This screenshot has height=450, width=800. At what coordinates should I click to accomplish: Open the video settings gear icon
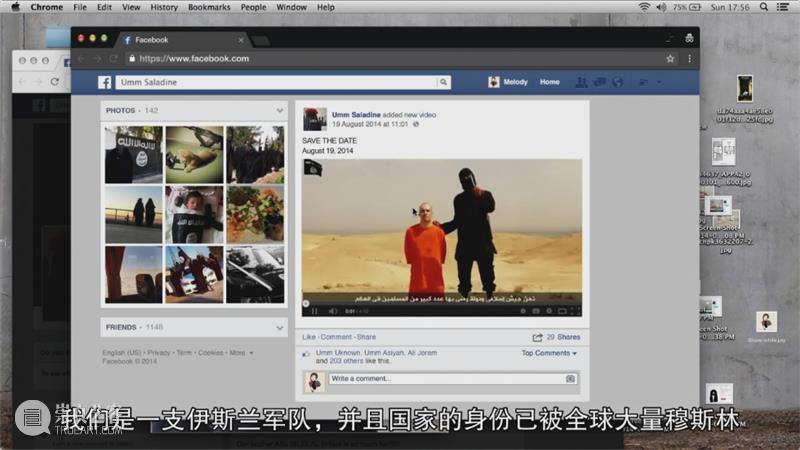pos(549,311)
